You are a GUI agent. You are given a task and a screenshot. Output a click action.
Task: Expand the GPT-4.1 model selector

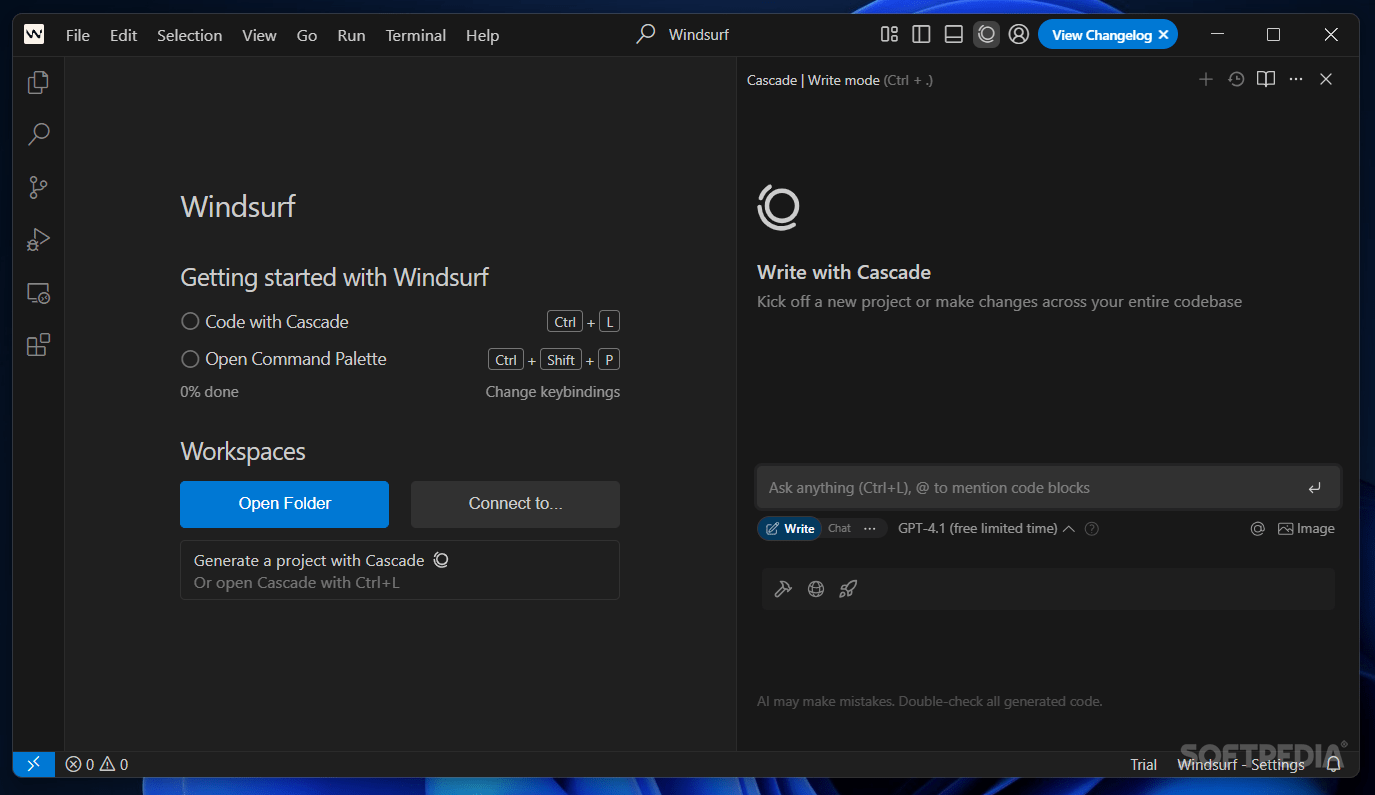point(986,529)
